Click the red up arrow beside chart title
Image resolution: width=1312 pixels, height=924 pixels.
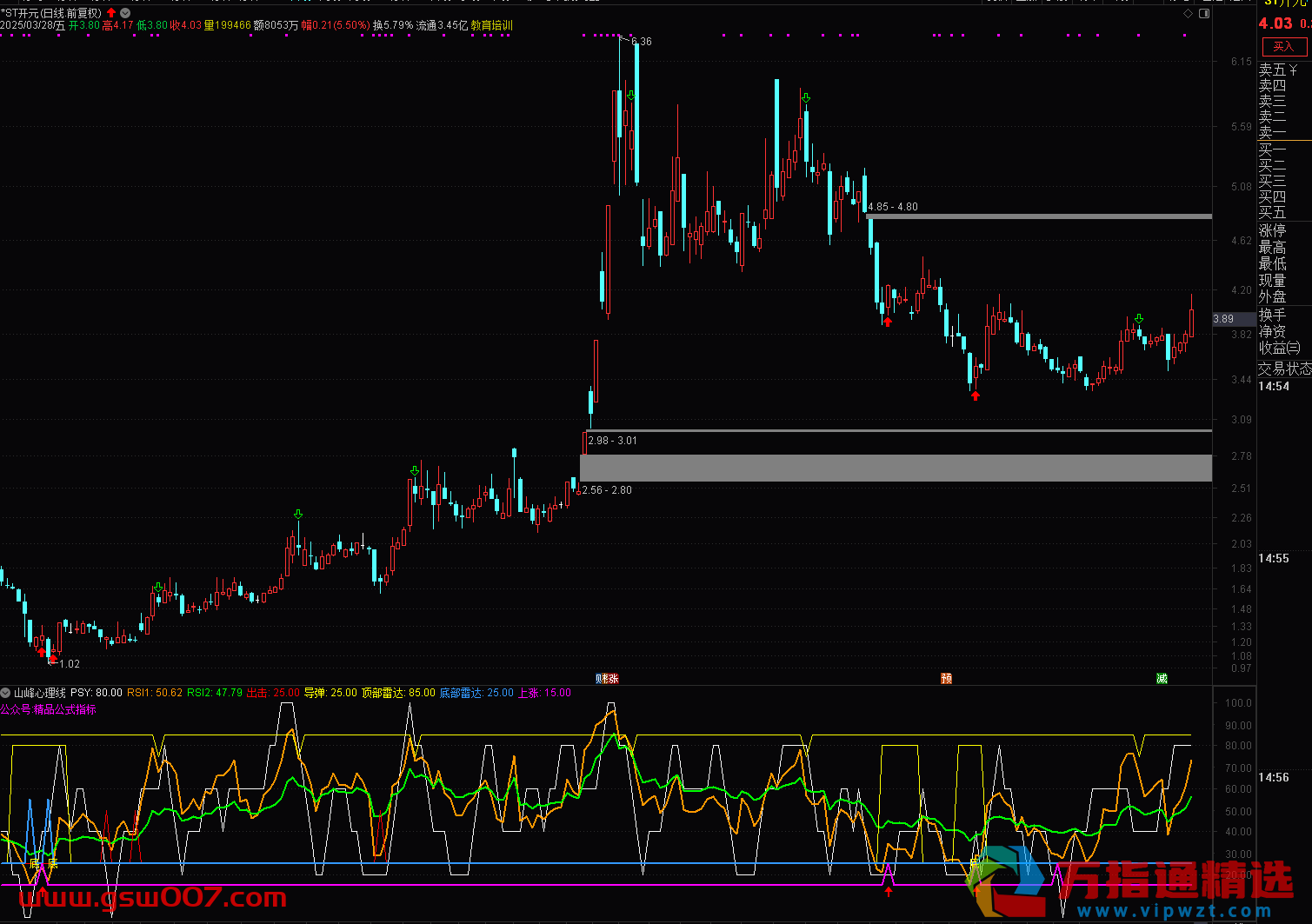[111, 13]
